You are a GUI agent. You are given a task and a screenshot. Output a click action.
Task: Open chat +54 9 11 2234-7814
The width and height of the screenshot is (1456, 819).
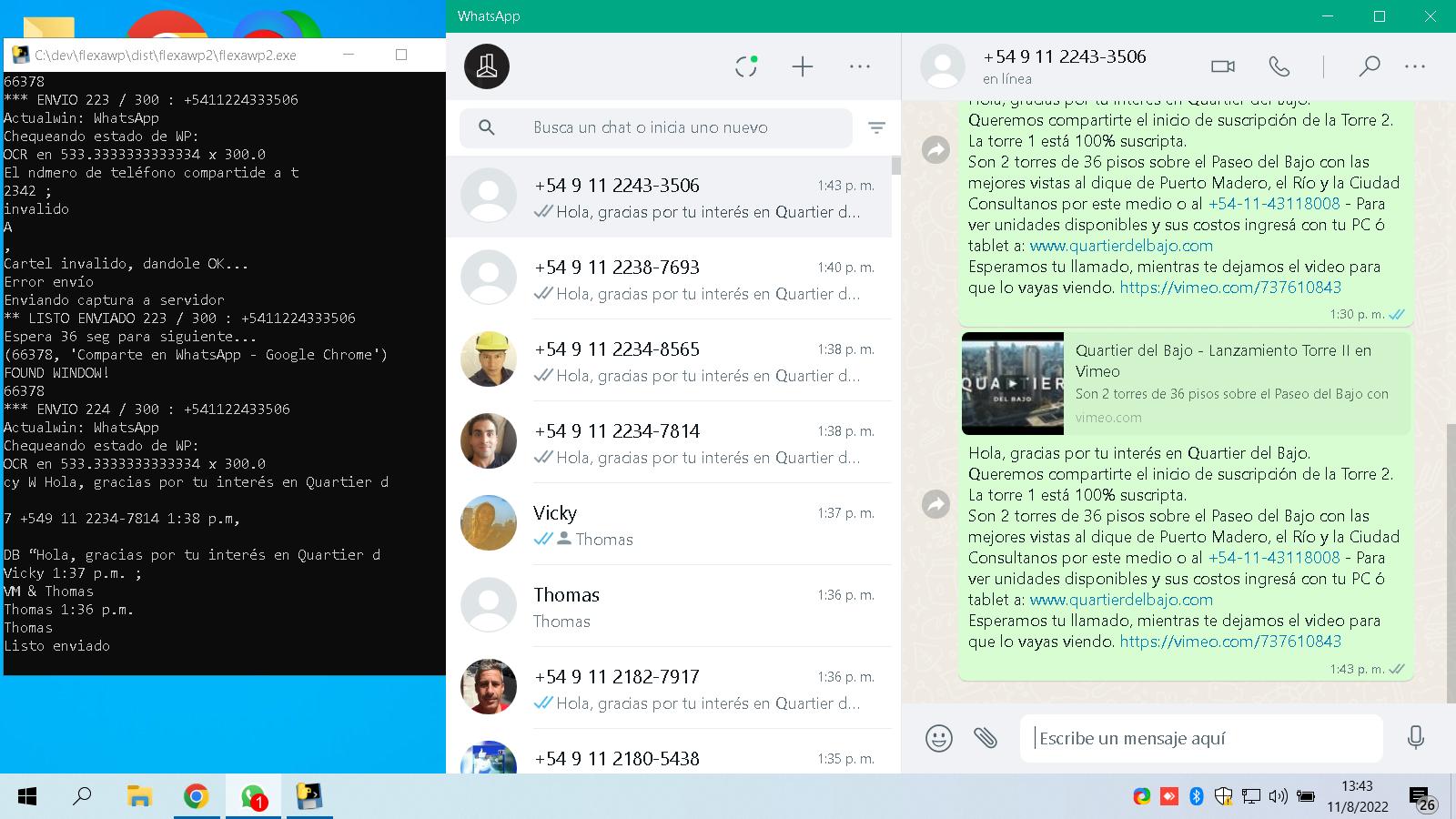(669, 442)
